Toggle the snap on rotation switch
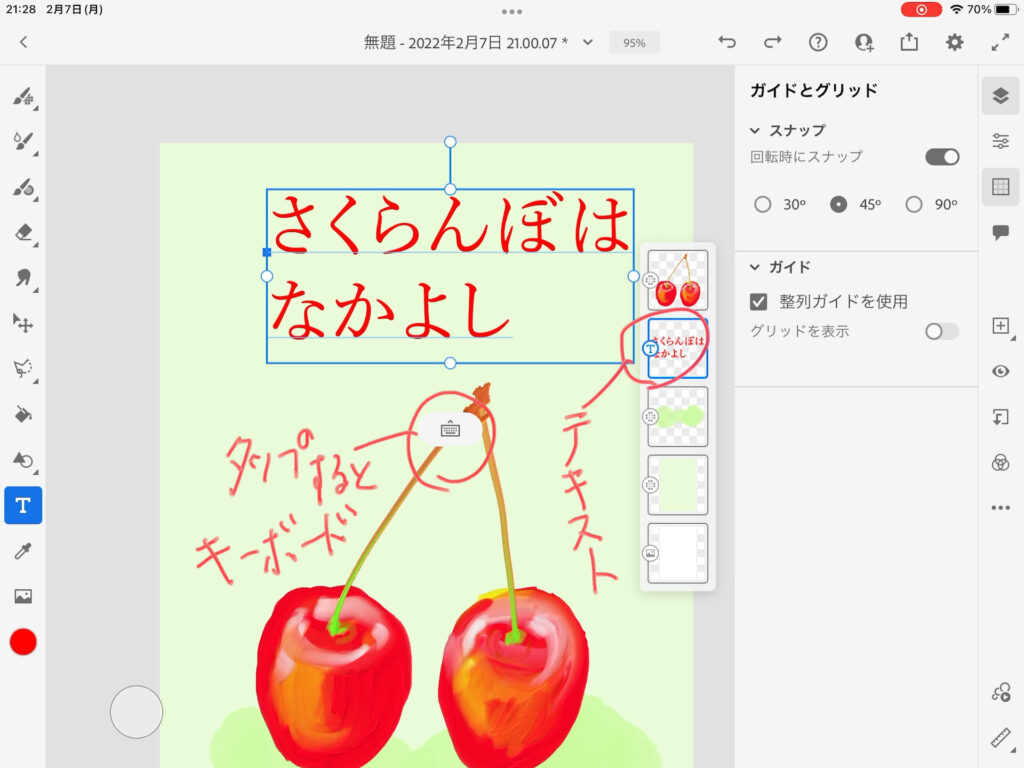 point(941,157)
